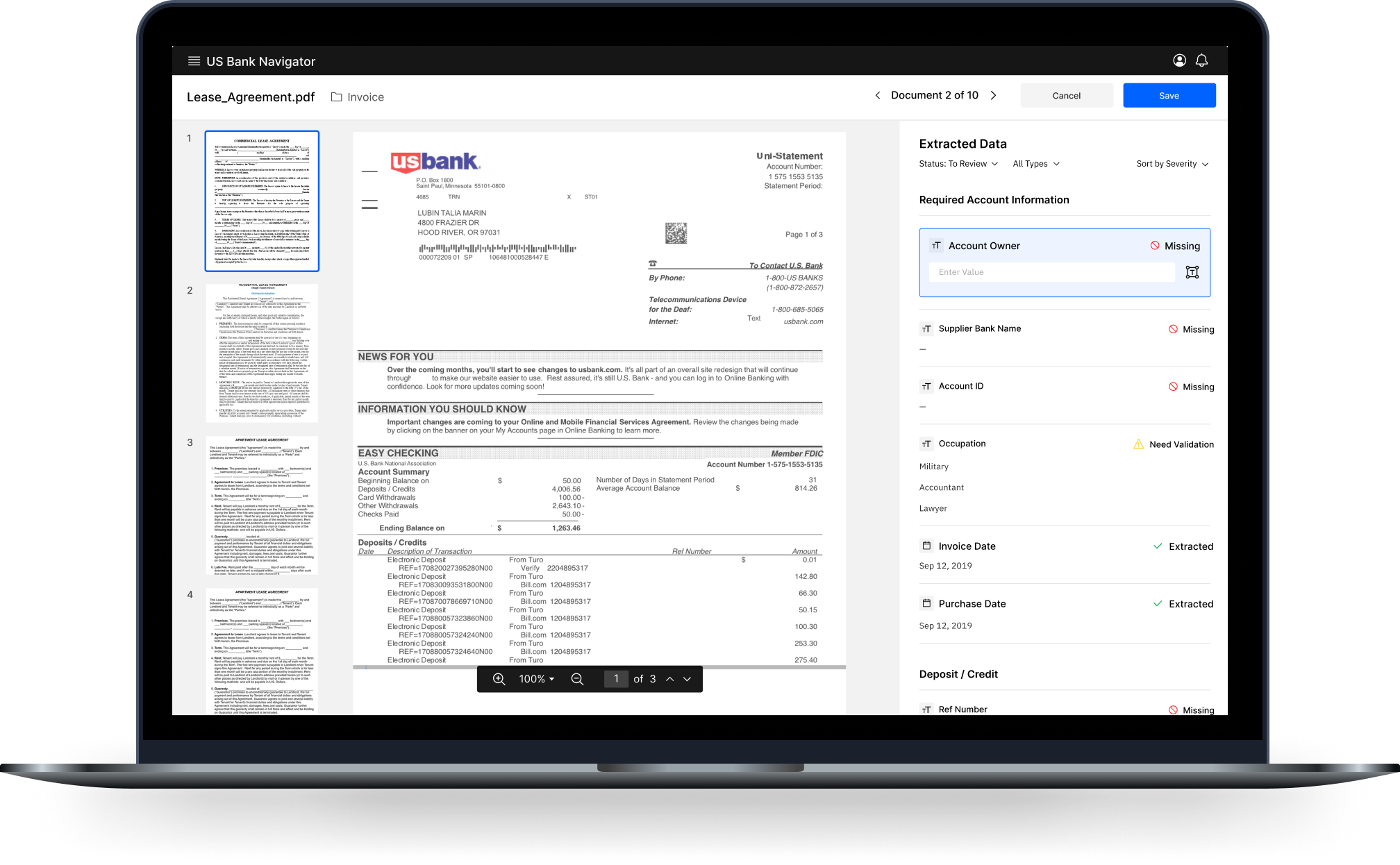The width and height of the screenshot is (1400, 865).
Task: Open the hamburger menu beside US Bank Navigator
Action: [x=194, y=61]
